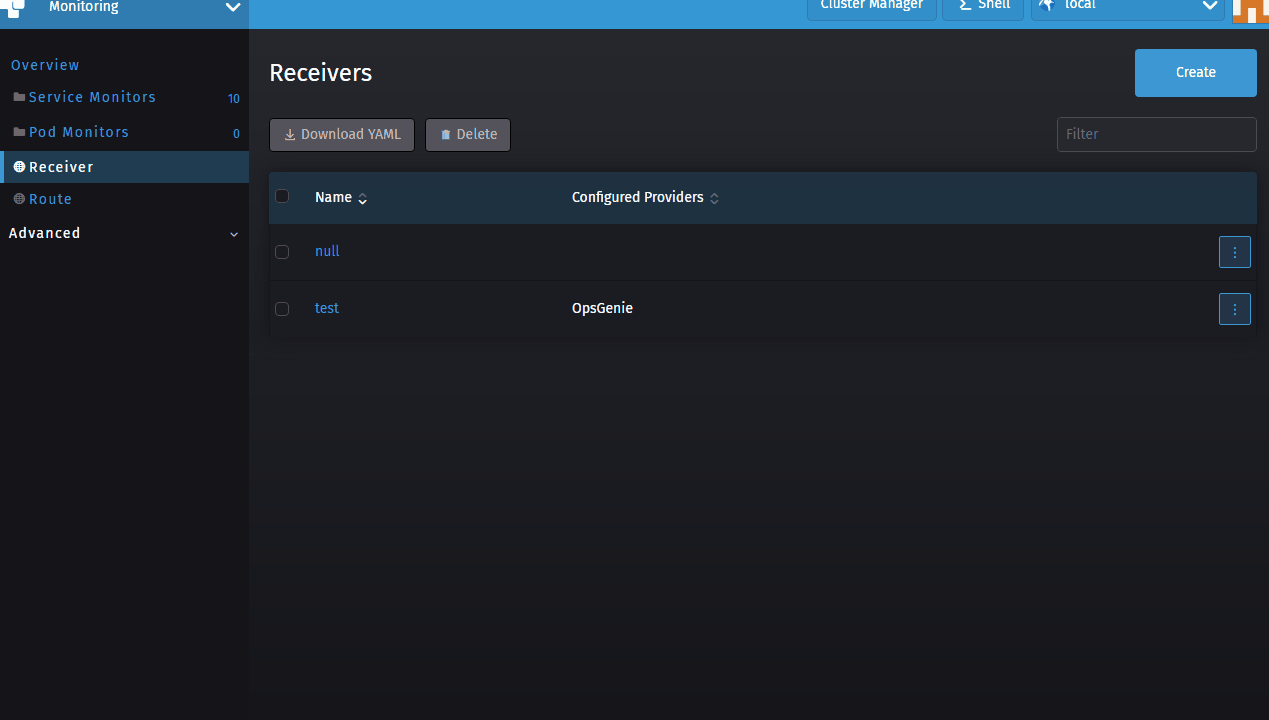The width and height of the screenshot is (1269, 720).
Task: Toggle the select-all checkbox in table header
Action: 282,196
